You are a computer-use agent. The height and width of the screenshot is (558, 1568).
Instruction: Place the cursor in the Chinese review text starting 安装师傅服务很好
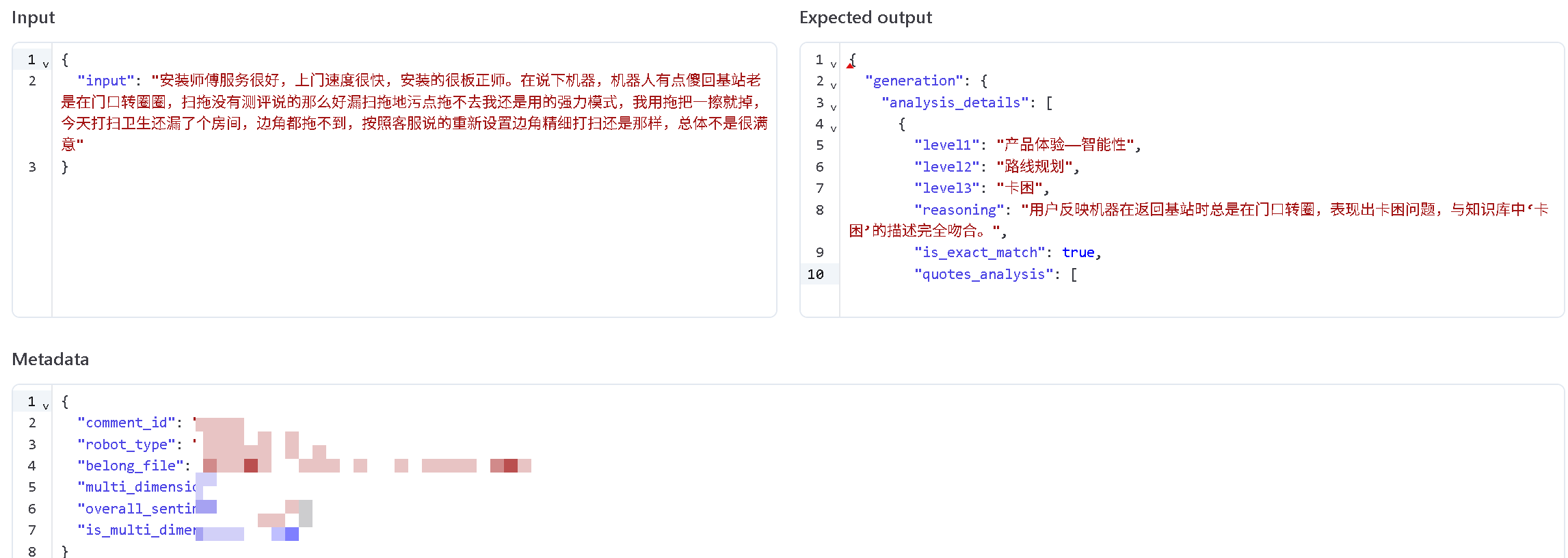coord(414,113)
